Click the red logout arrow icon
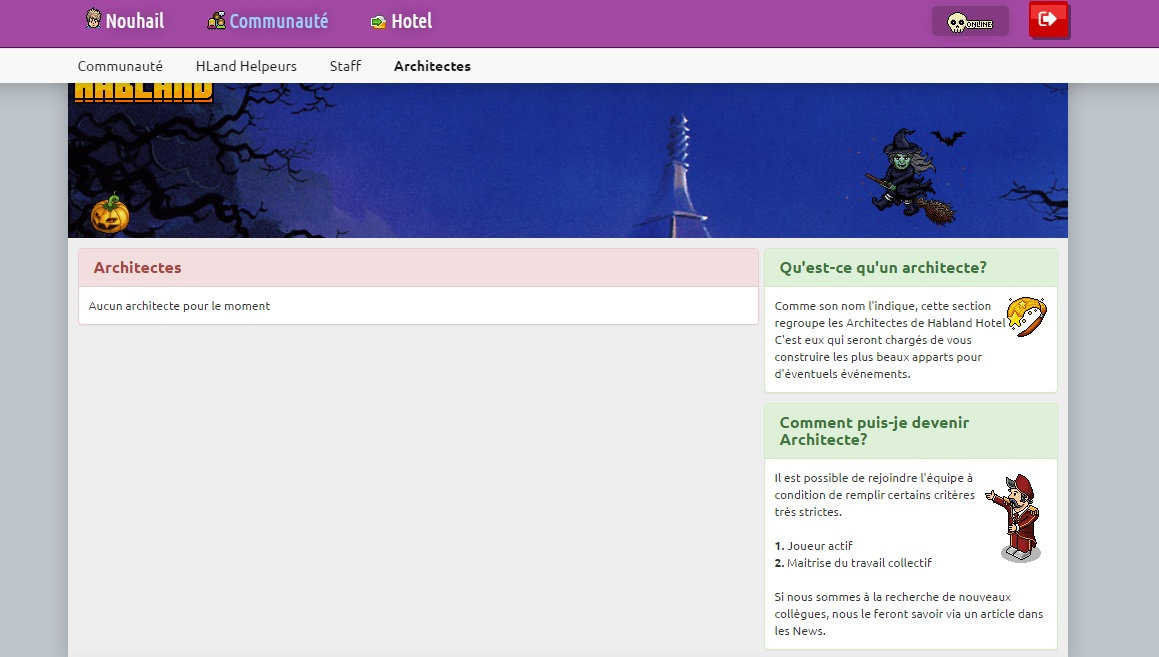The image size is (1159, 657). [x=1048, y=20]
